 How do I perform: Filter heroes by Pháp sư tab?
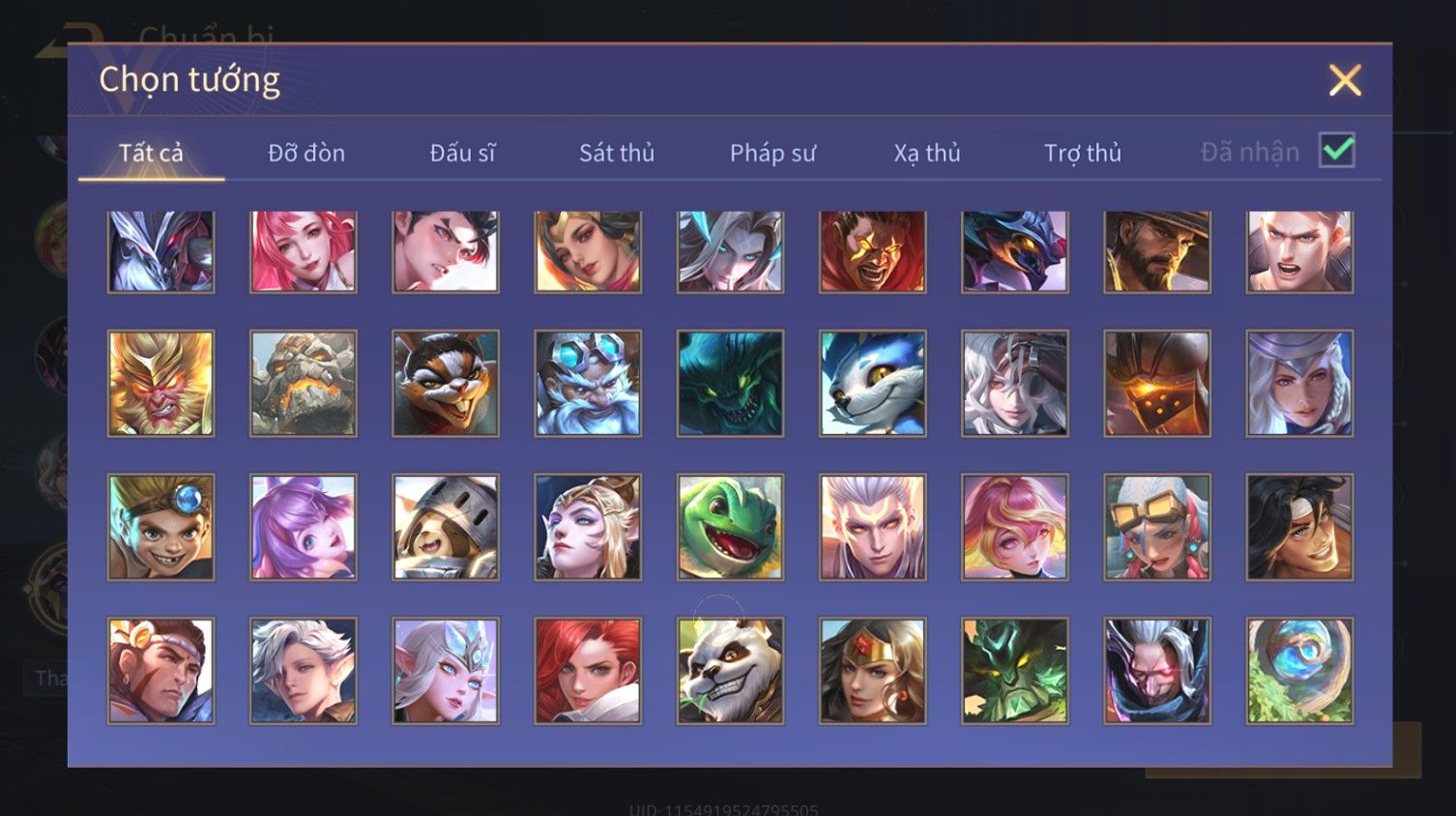point(772,153)
